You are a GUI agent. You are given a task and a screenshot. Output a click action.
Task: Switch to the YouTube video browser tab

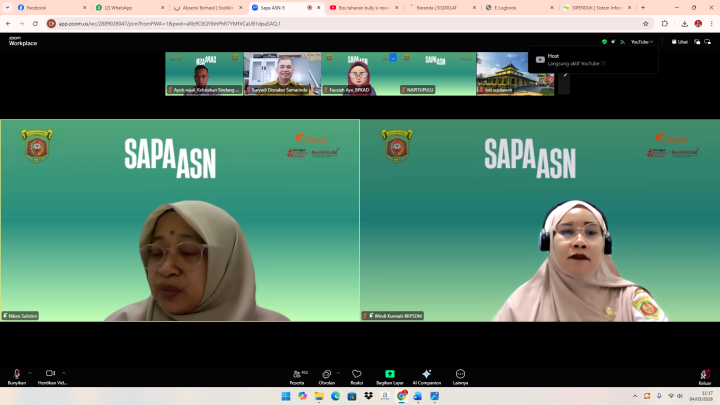click(x=363, y=8)
